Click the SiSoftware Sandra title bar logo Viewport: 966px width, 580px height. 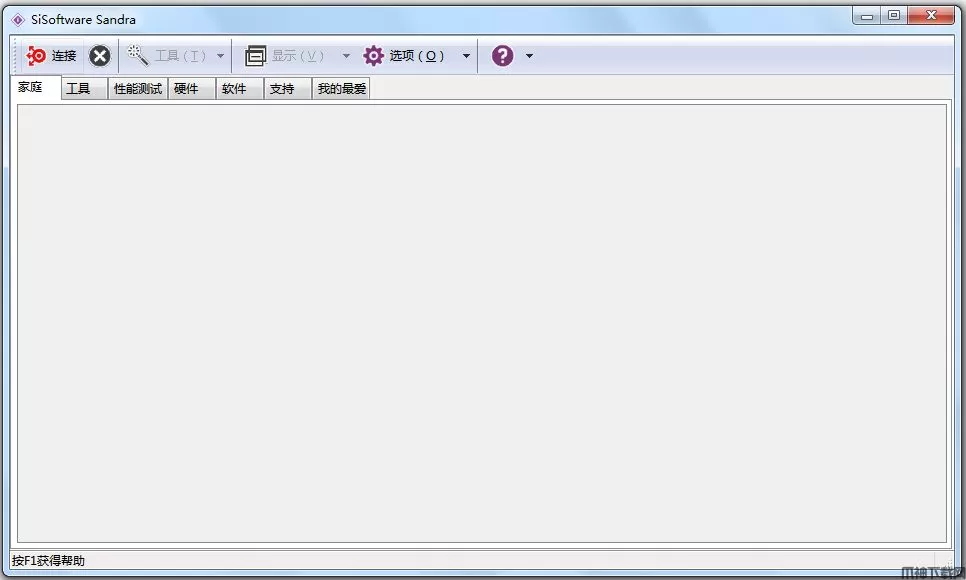coord(18,20)
